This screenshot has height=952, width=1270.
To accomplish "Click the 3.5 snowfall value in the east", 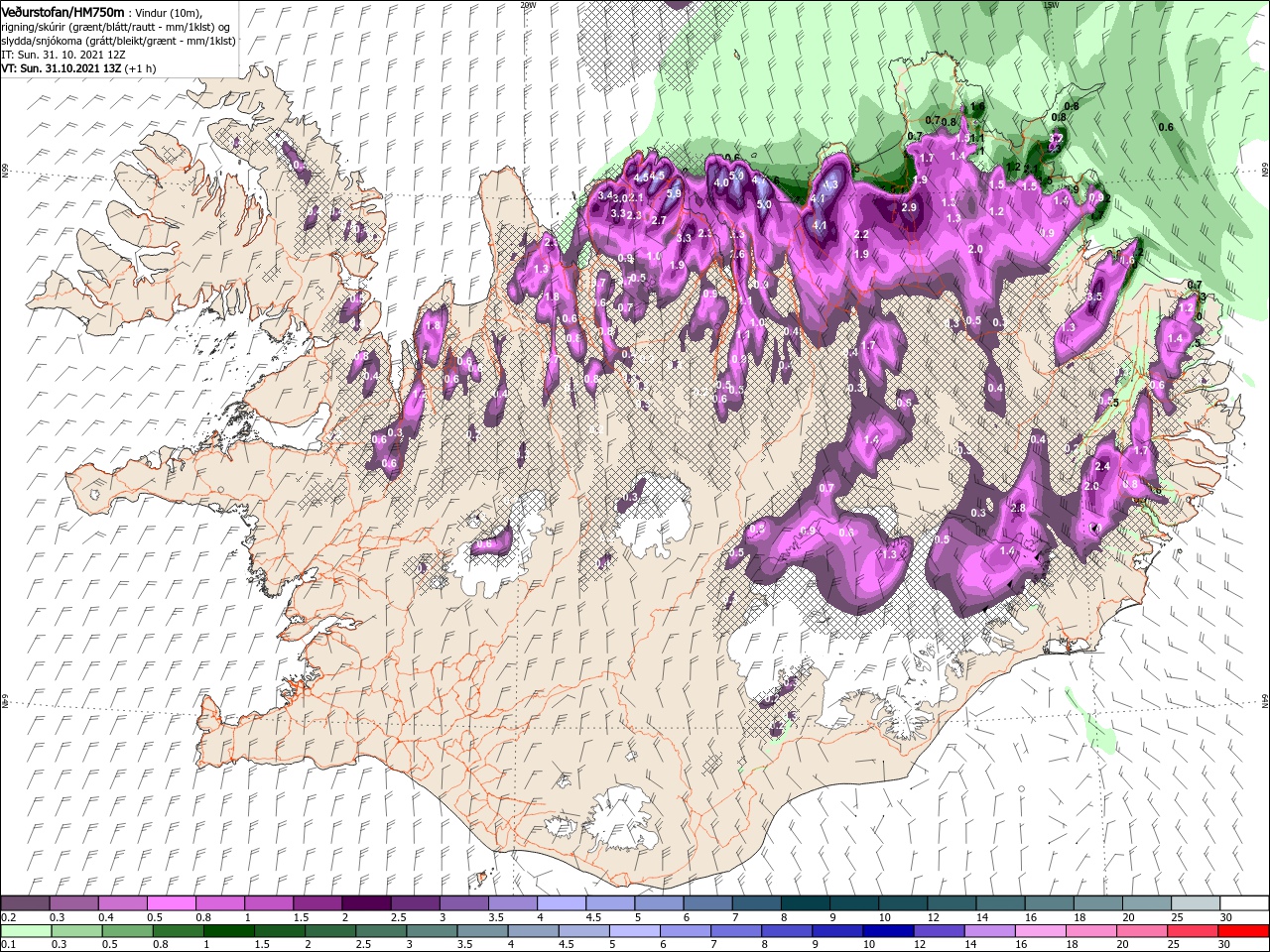I will (1094, 297).
